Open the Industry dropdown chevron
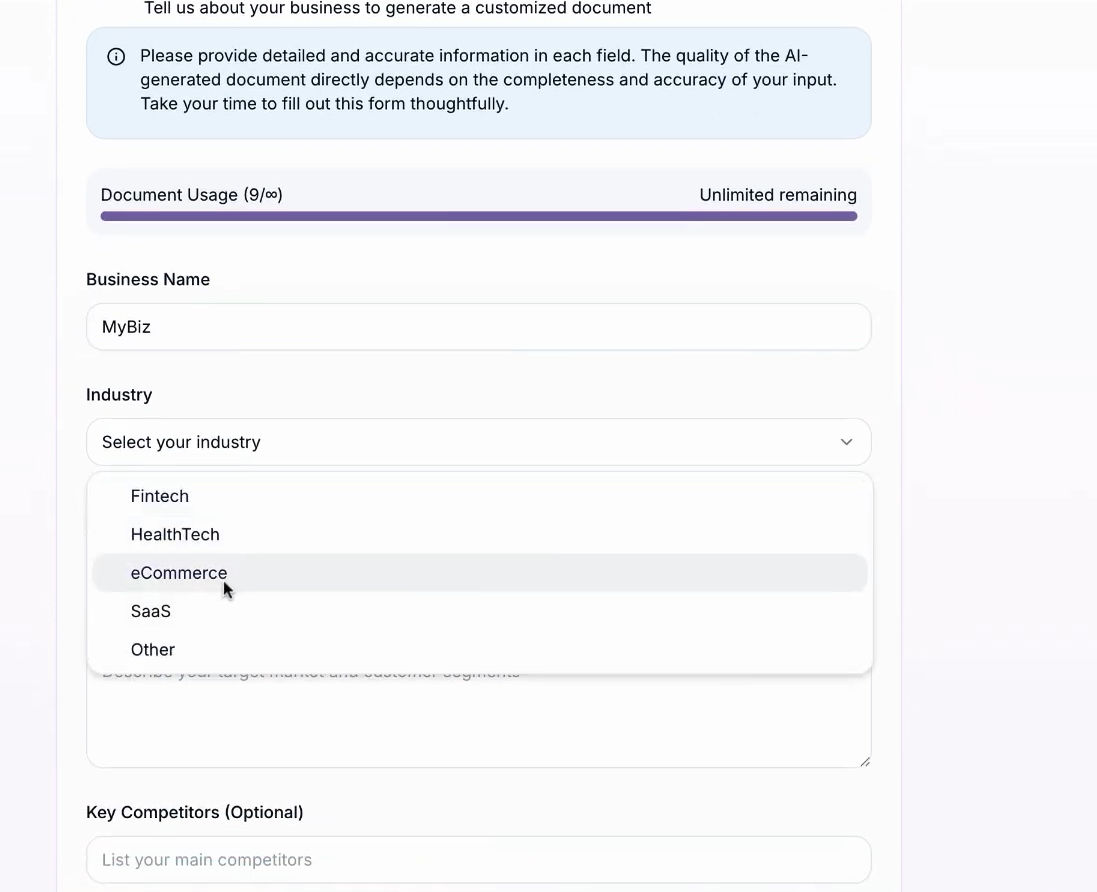Image resolution: width=1097 pixels, height=892 pixels. (846, 441)
